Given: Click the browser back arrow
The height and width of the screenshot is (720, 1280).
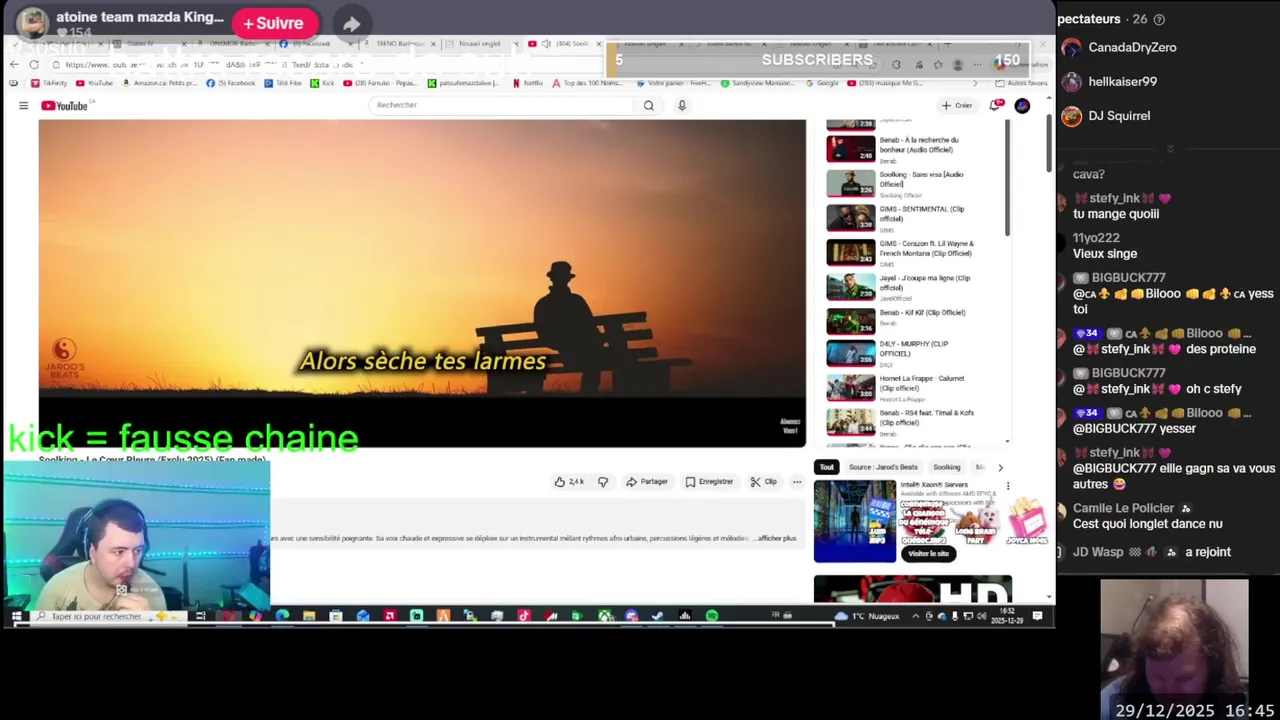Looking at the screenshot, I should pos(14,64).
